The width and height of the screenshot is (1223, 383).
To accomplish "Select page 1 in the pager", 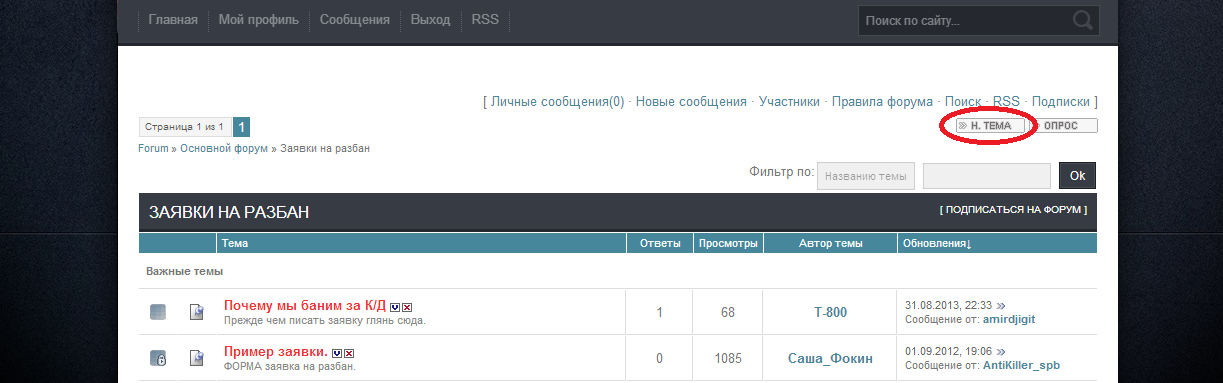I will (x=241, y=127).
